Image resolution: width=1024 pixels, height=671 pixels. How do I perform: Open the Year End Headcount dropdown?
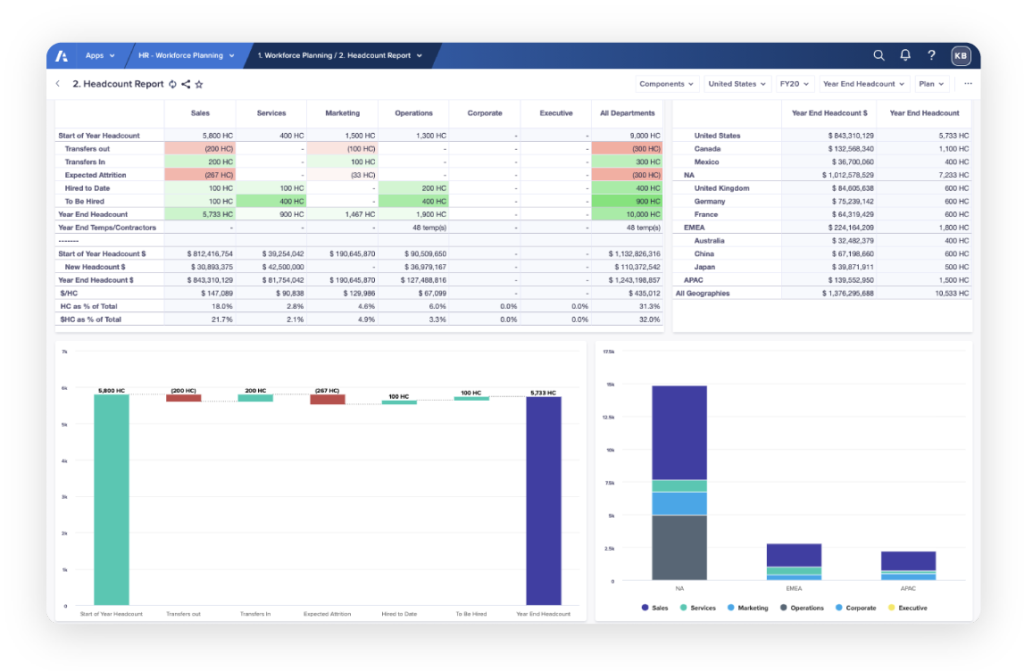tap(864, 84)
